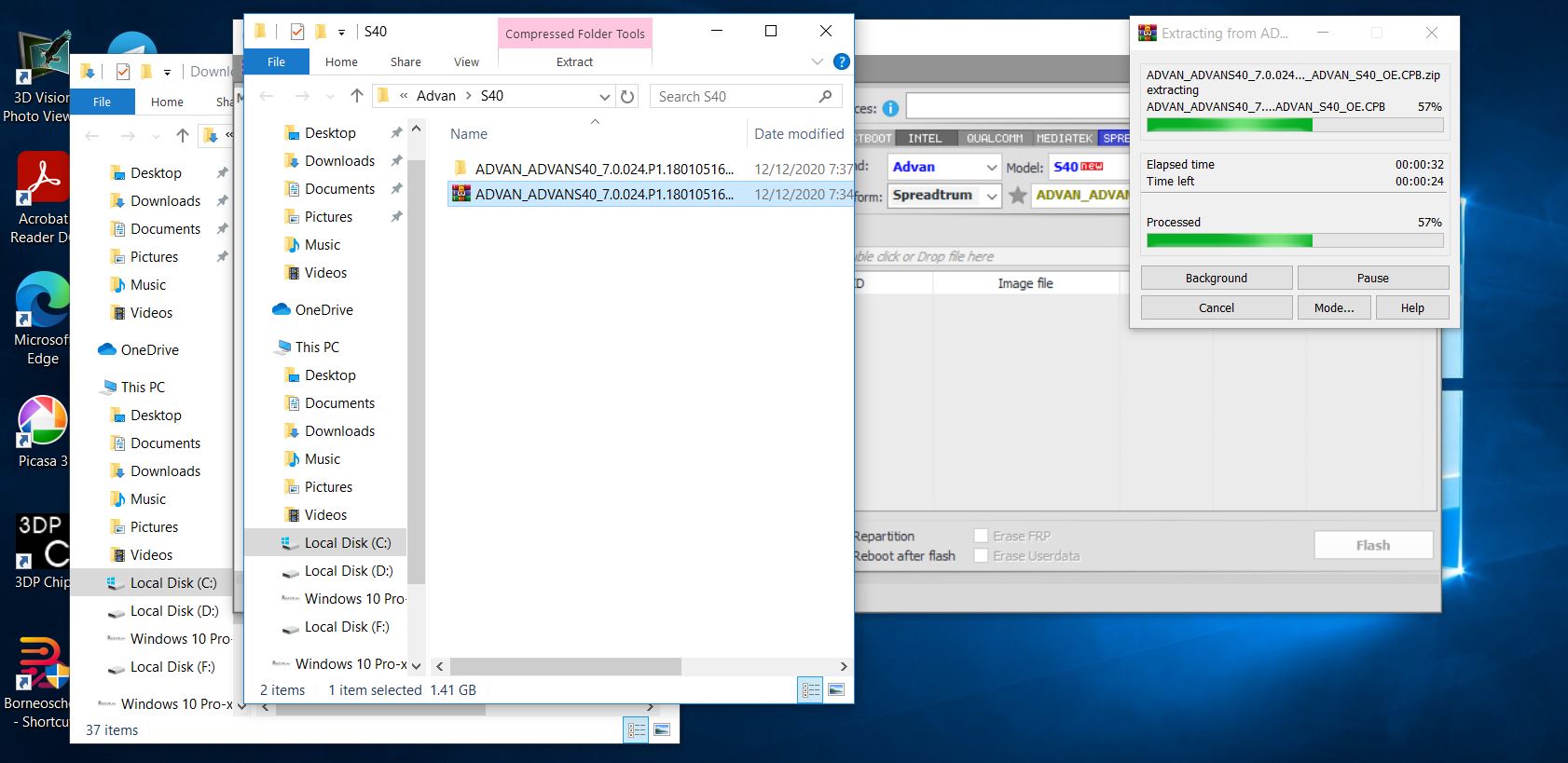Click Properties icon in Downloads window title bar

point(122,72)
